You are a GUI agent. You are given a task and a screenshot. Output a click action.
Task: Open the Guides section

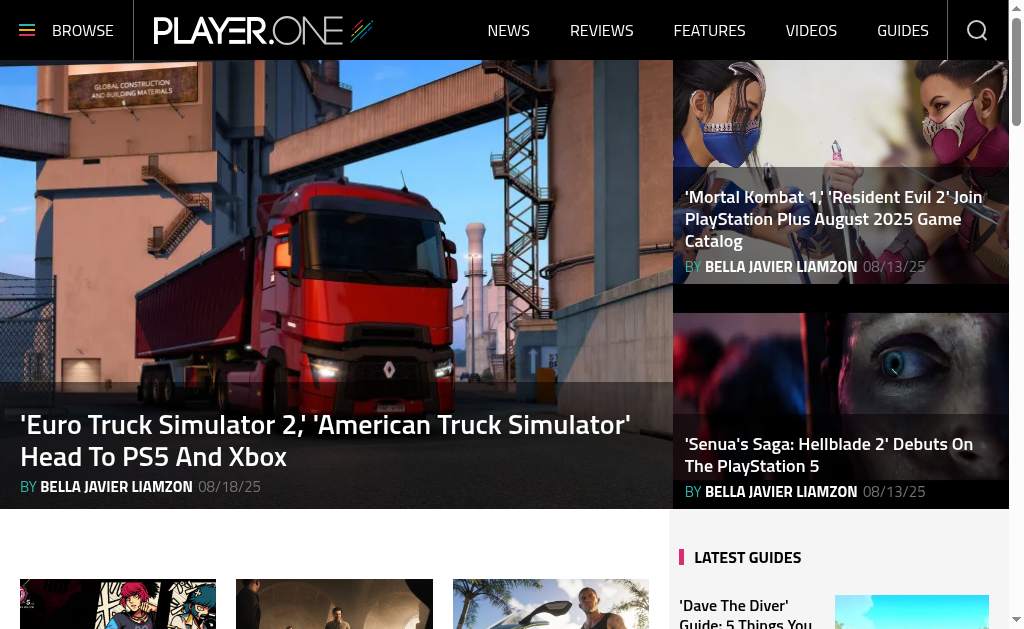click(903, 31)
